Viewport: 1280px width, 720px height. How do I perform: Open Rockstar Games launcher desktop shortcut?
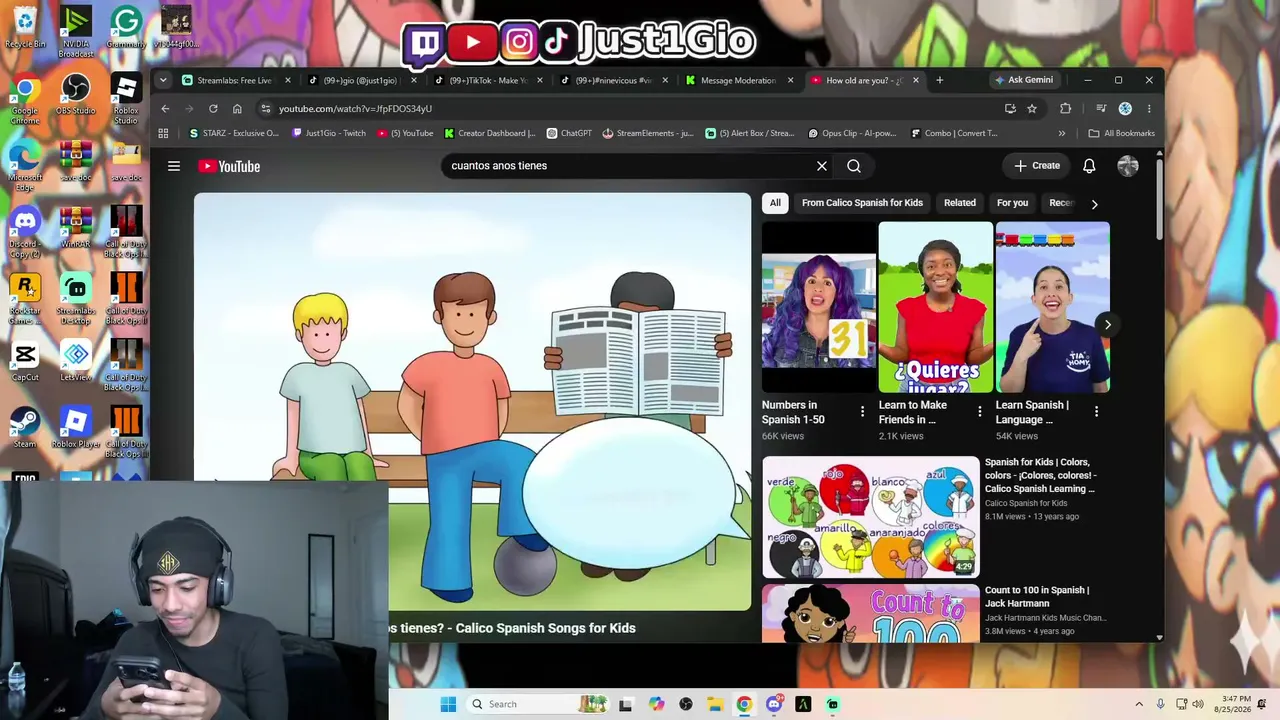pyautogui.click(x=25, y=300)
